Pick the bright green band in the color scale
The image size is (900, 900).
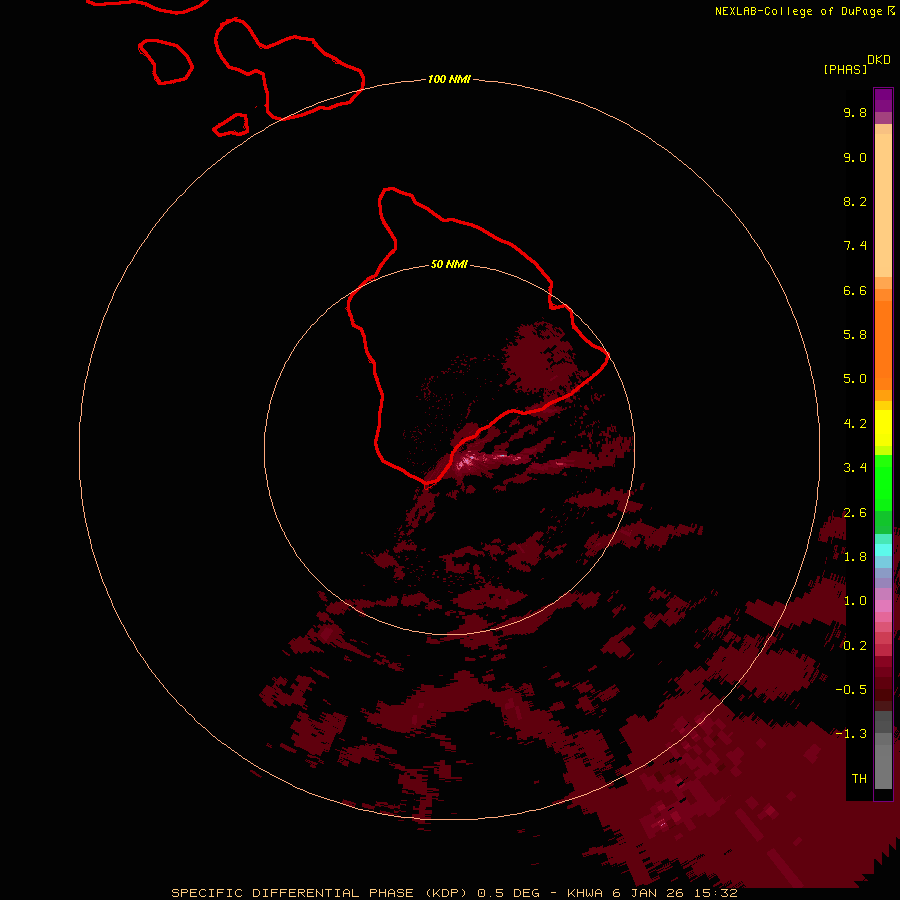pyautogui.click(x=883, y=483)
